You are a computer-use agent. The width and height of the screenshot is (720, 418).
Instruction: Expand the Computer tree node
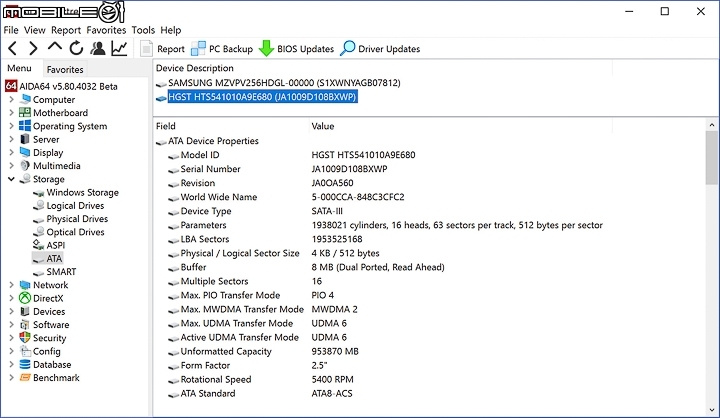(11, 100)
